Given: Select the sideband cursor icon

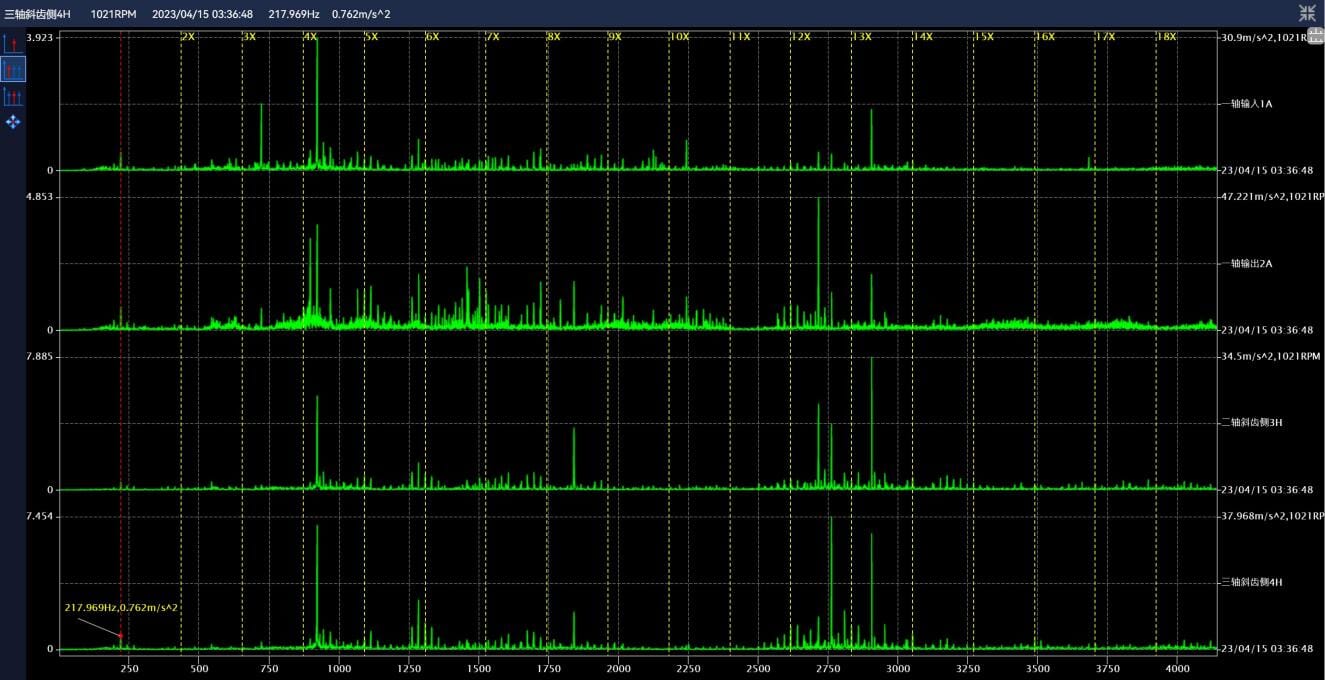Looking at the screenshot, I should pos(12,96).
